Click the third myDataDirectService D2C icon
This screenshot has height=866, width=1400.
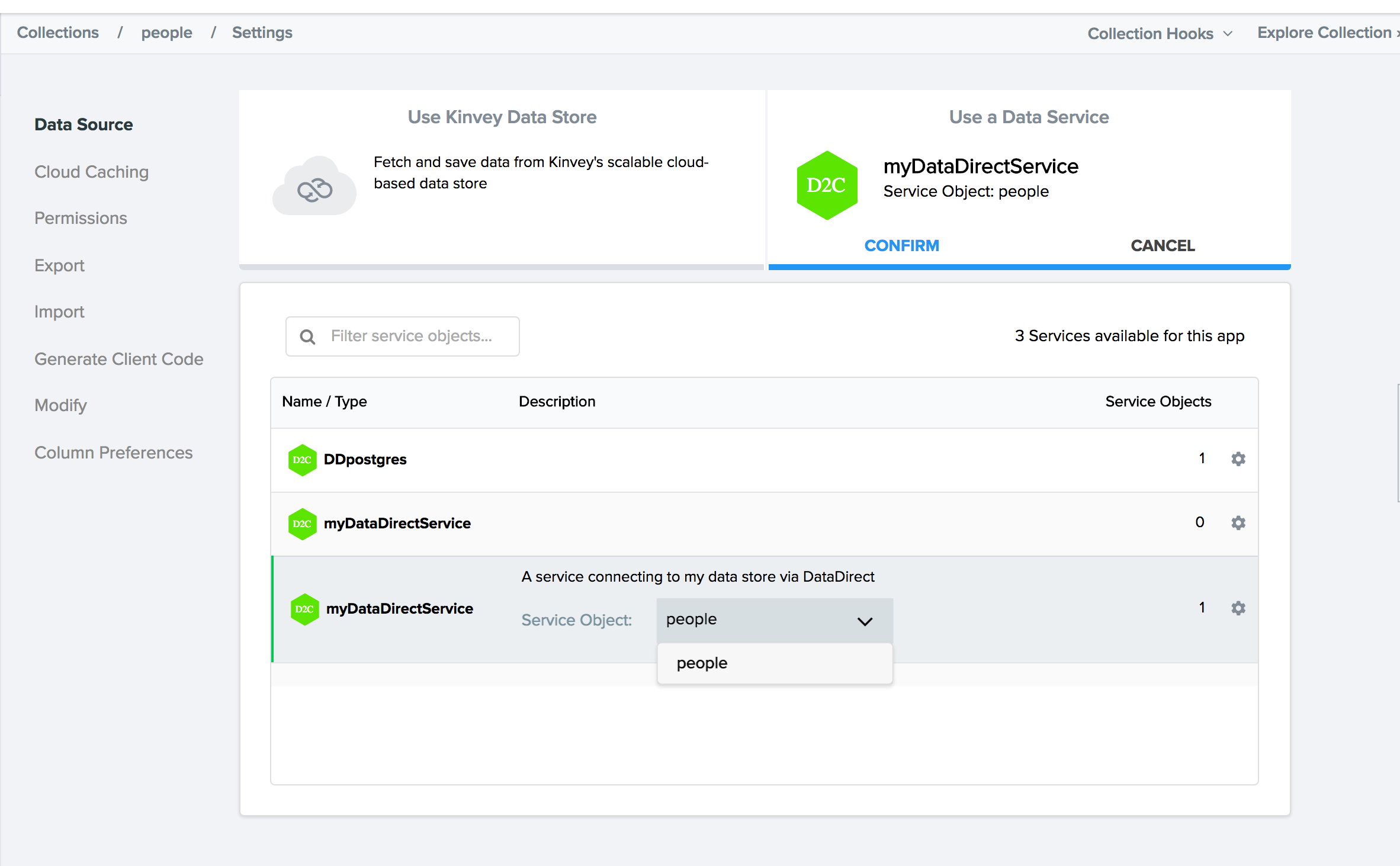coord(303,608)
